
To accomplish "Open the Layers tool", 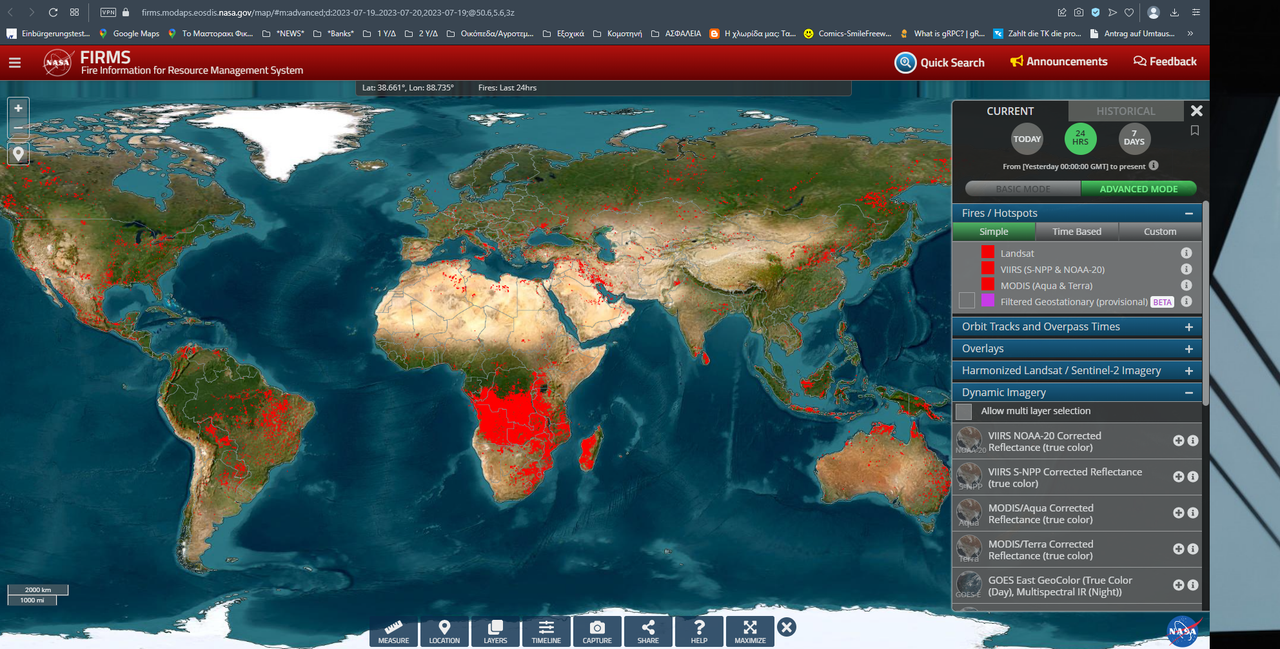I will [495, 631].
